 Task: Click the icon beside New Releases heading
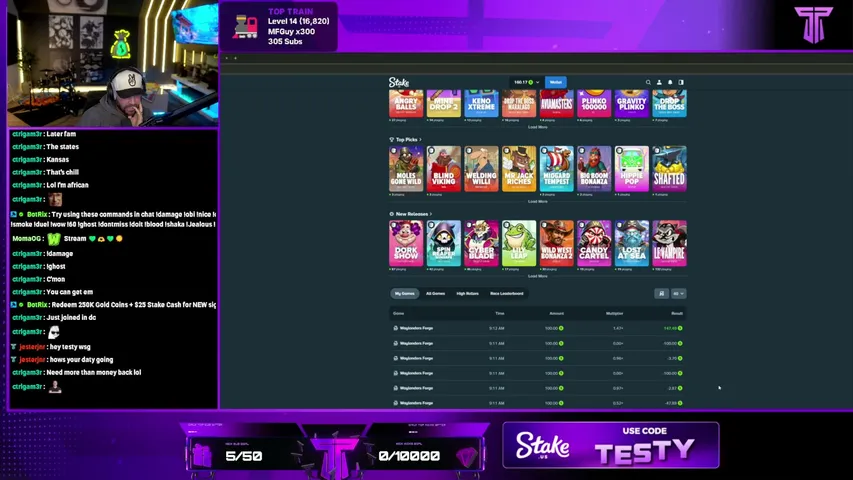tap(391, 214)
